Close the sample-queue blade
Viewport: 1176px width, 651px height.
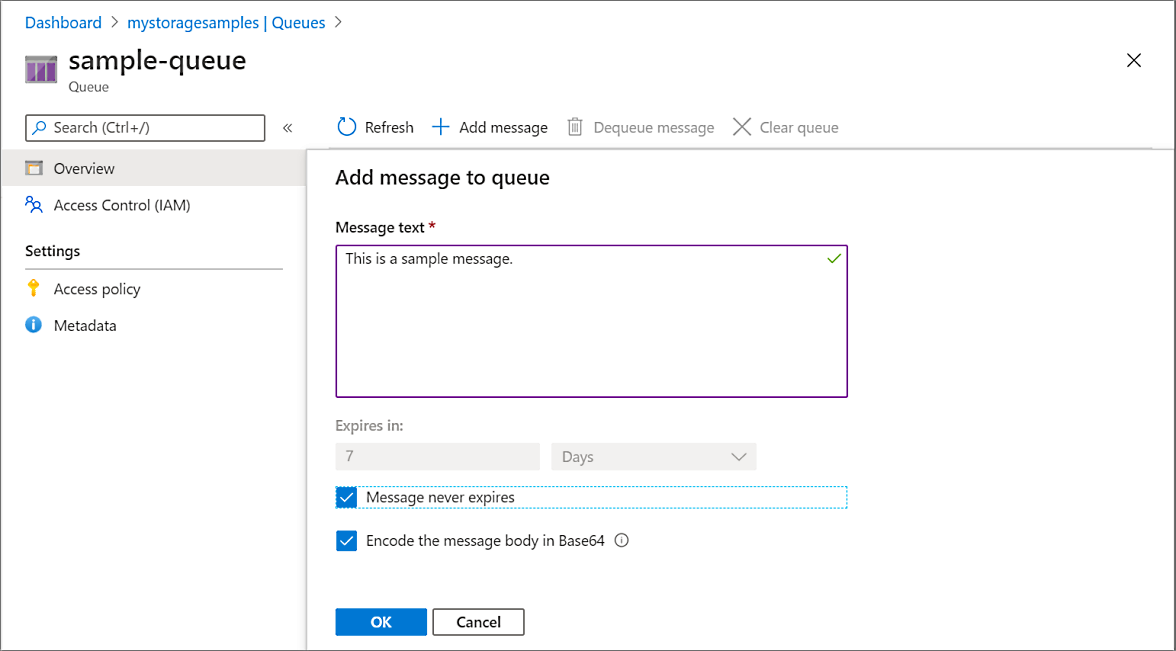[1133, 60]
